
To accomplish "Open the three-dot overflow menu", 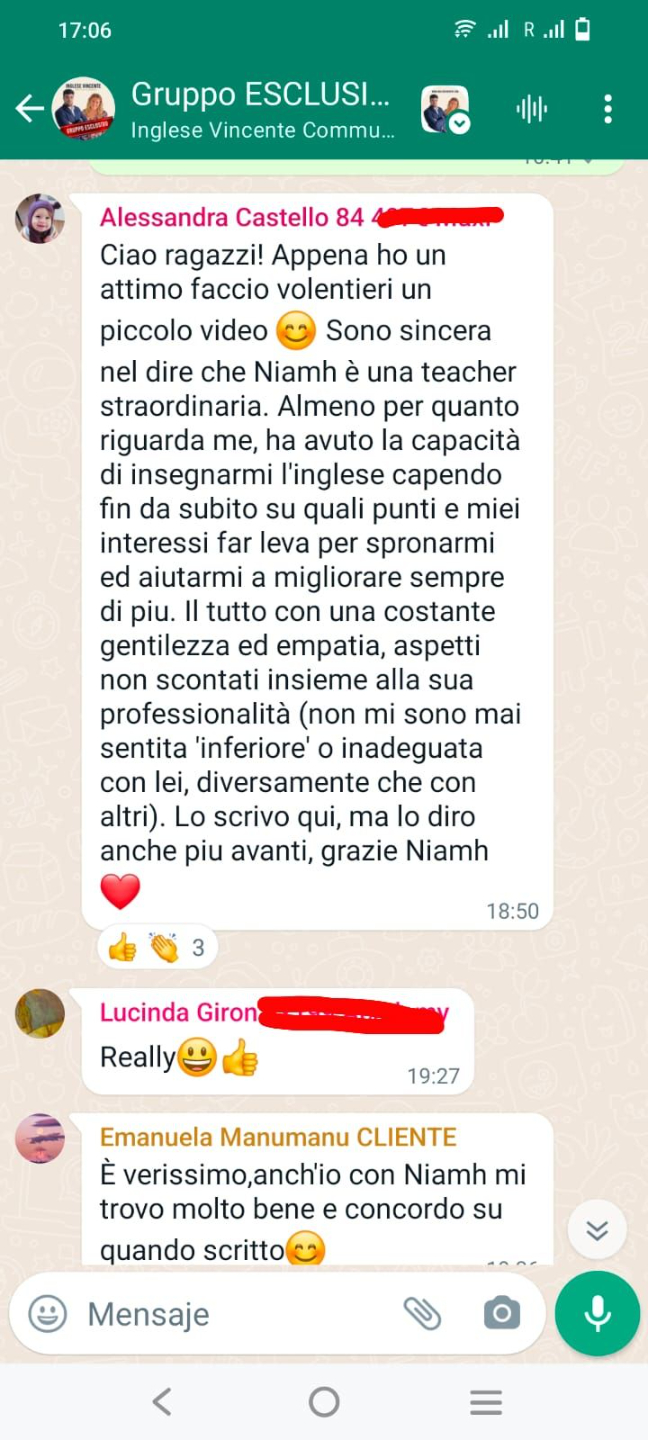I will tap(608, 109).
